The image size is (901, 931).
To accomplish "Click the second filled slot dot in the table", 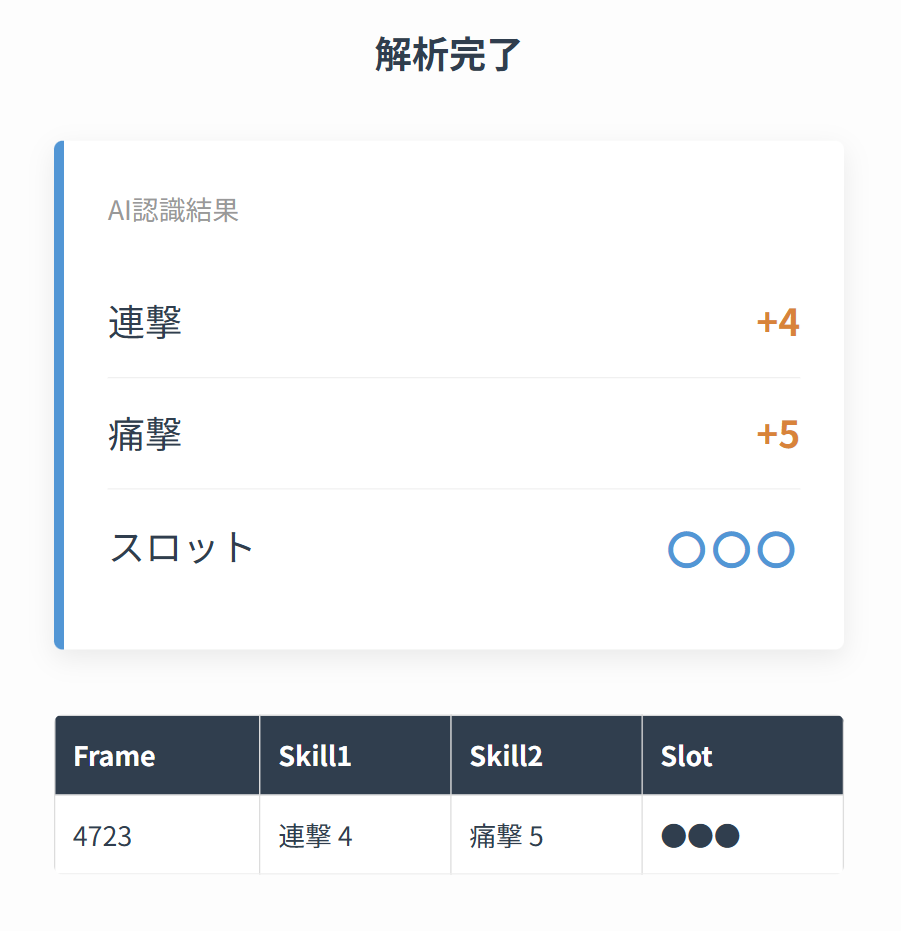I will [701, 835].
